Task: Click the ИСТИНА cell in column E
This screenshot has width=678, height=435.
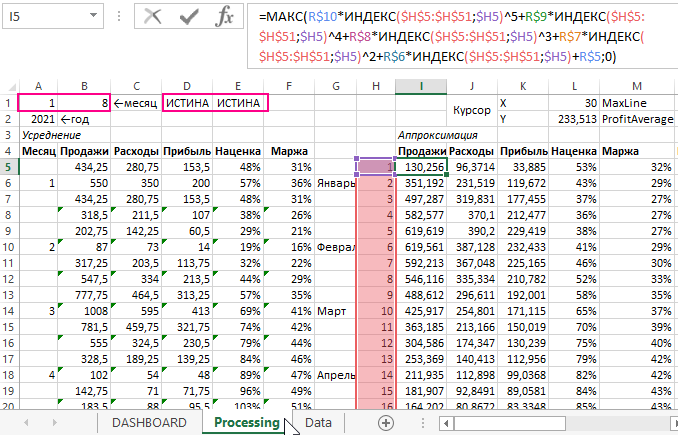Action: [x=240, y=103]
